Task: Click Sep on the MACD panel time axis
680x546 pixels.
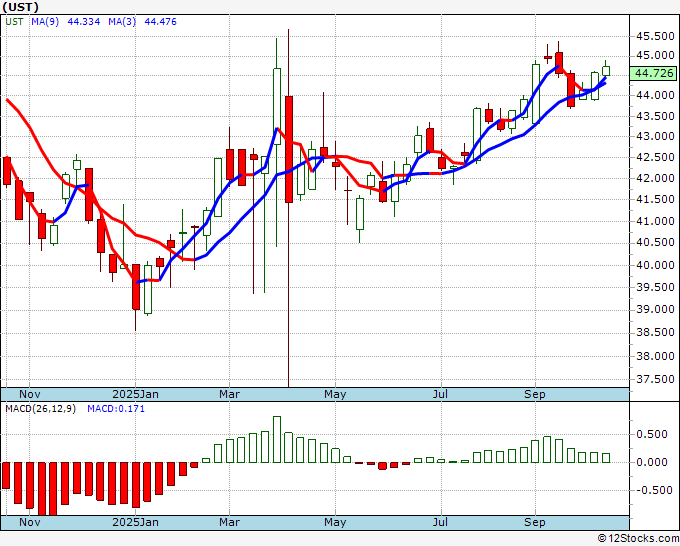Action: coord(535,522)
